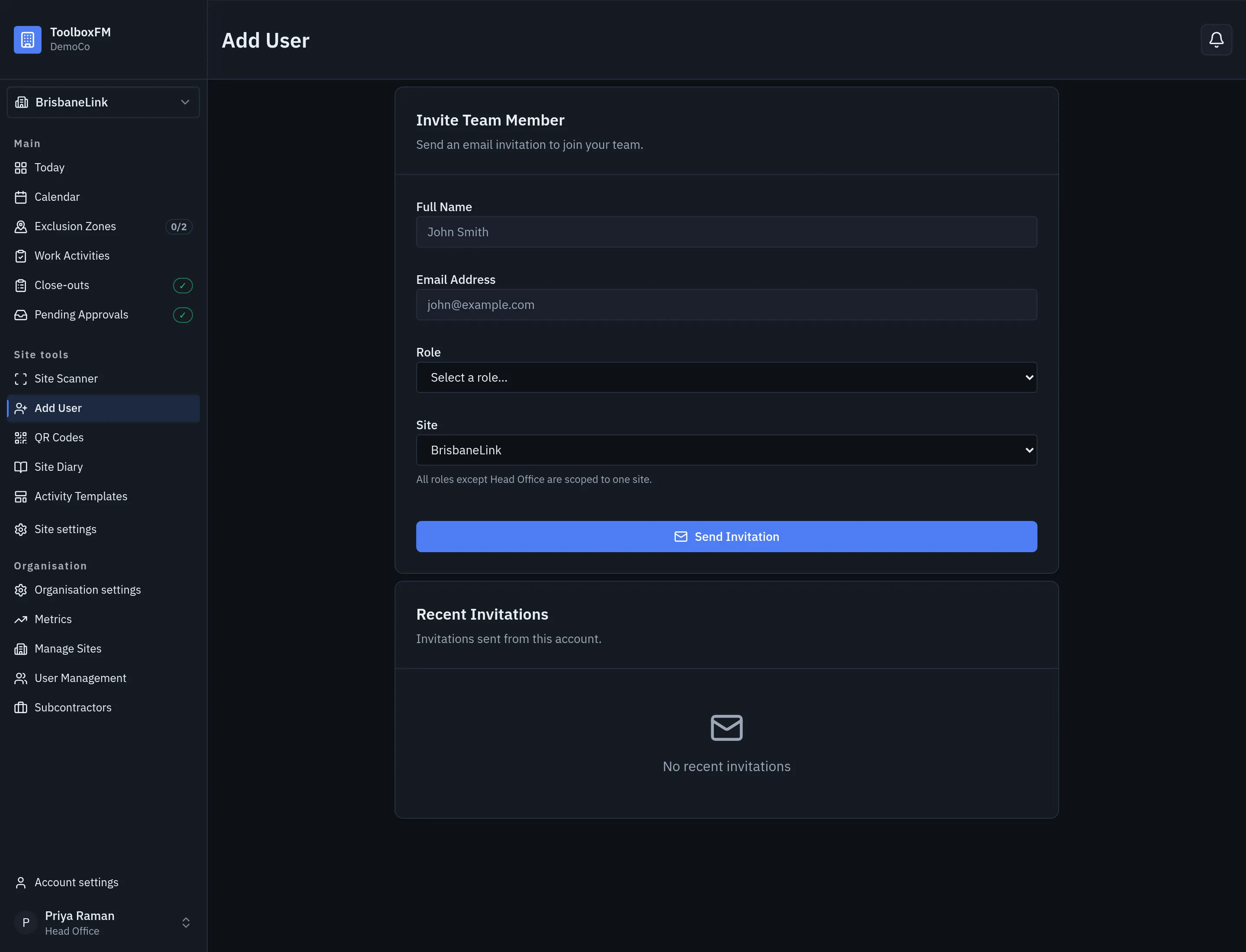Click the Close-outs clipboard icon

pyautogui.click(x=21, y=286)
